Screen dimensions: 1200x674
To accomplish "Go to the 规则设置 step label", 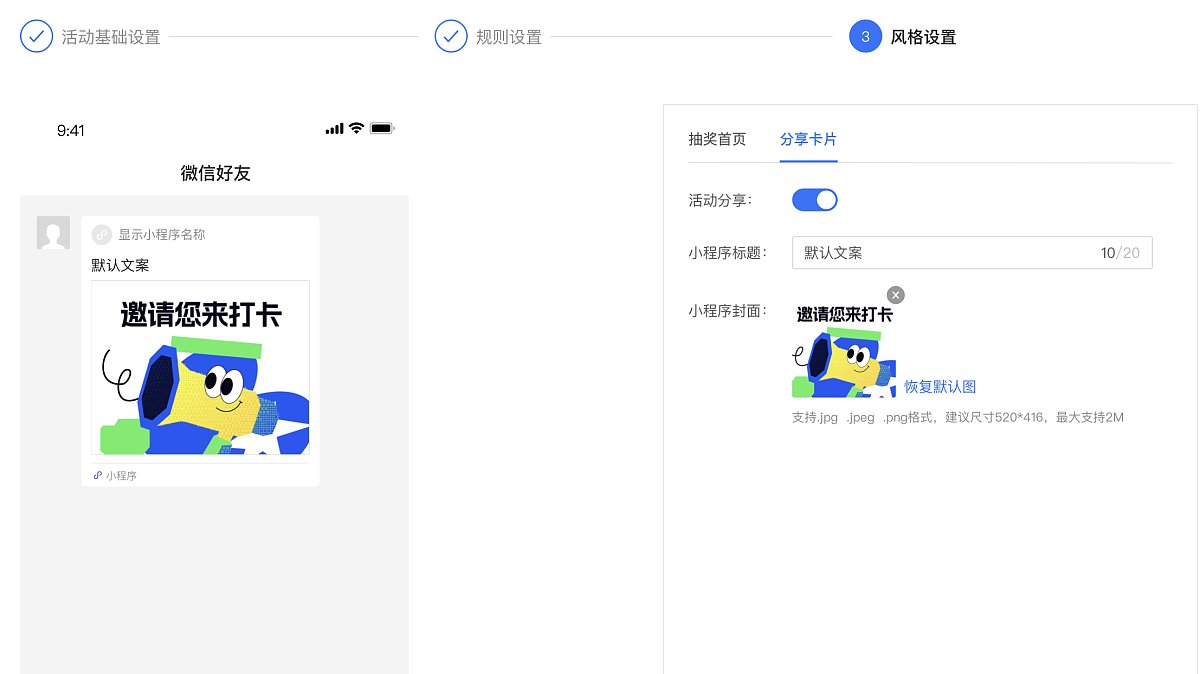I will click(509, 37).
